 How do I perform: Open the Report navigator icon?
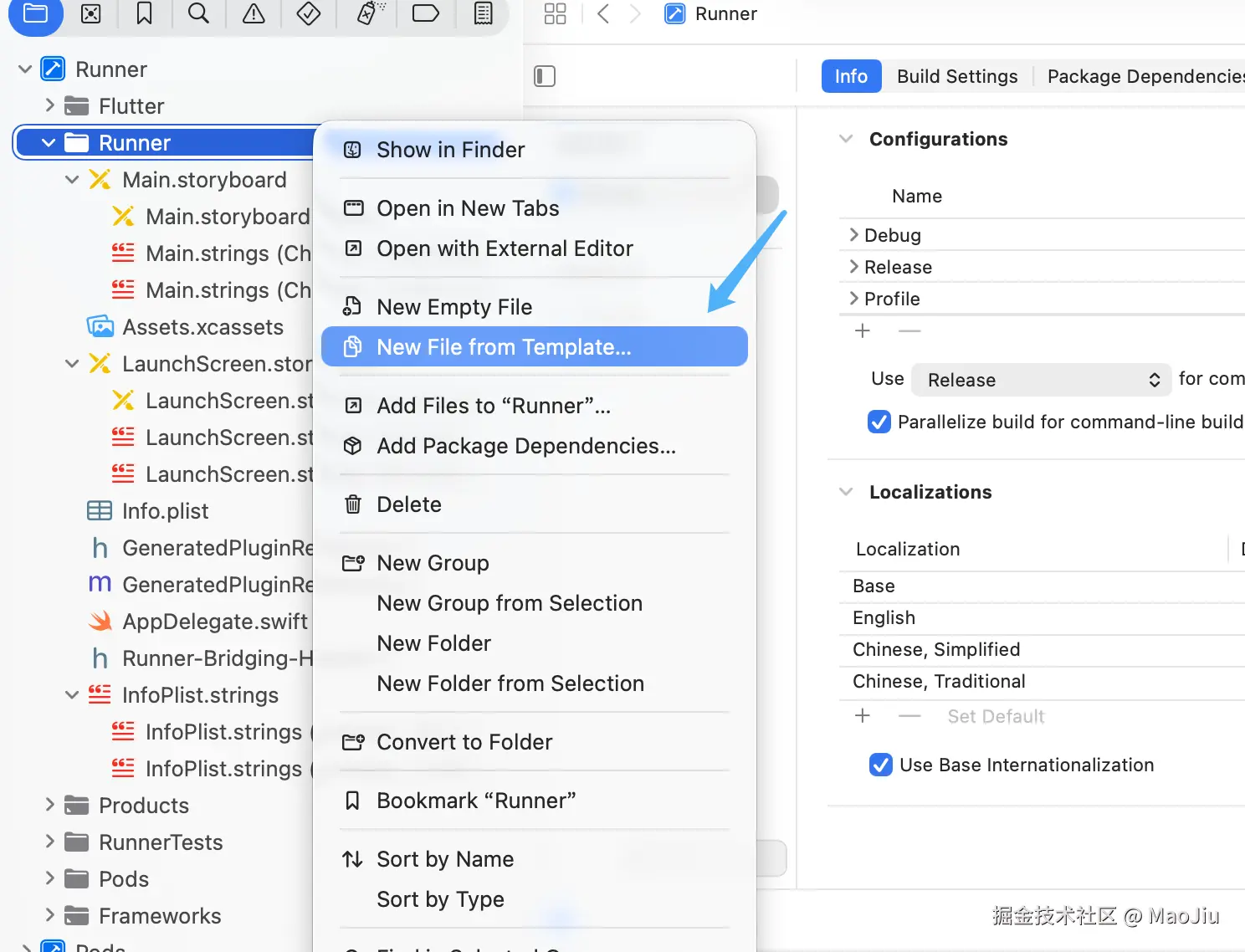[484, 13]
